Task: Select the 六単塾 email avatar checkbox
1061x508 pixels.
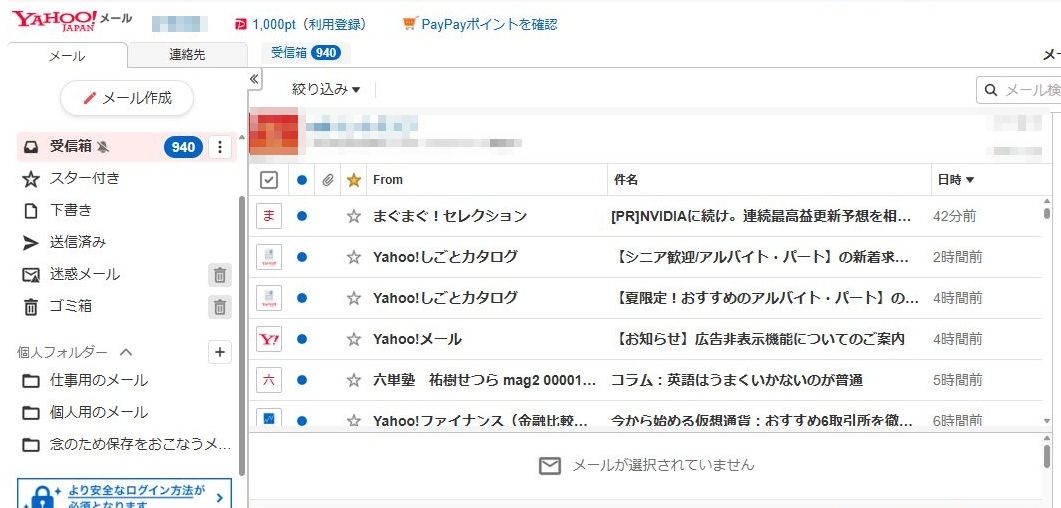Action: click(268, 380)
